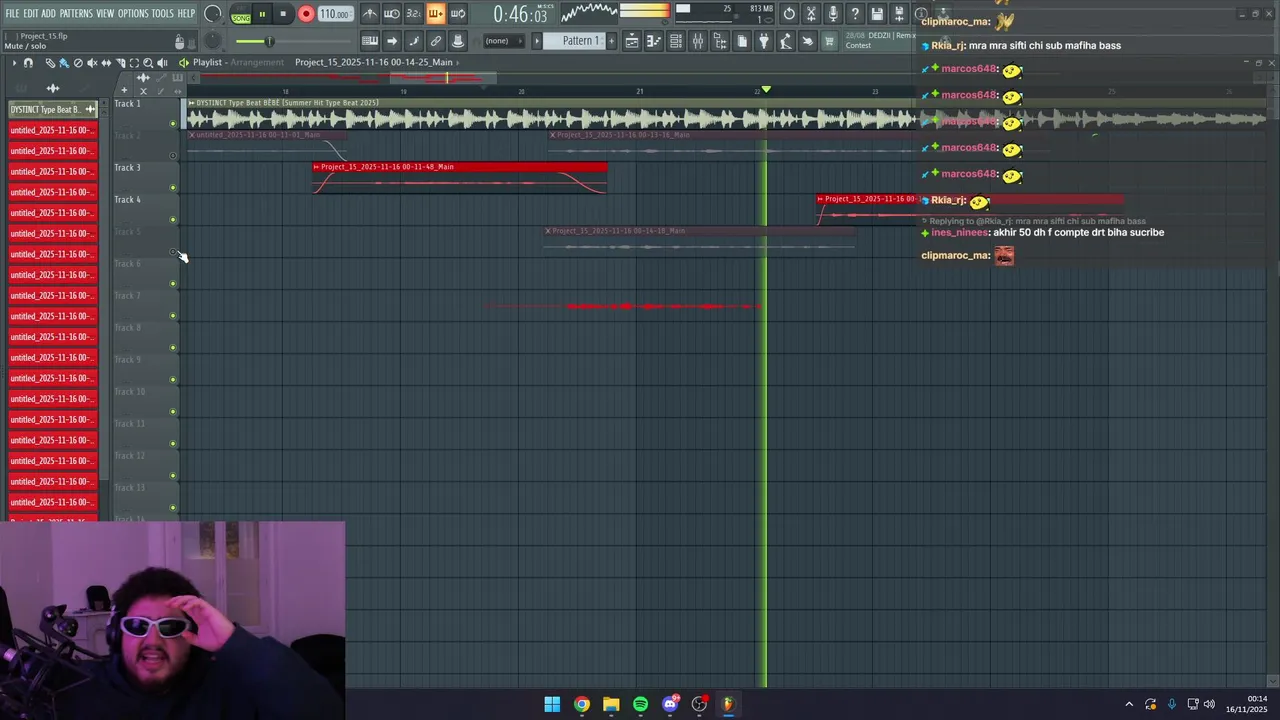
Task: Select the Playback speaker tool in playlist
Action: 162,63
